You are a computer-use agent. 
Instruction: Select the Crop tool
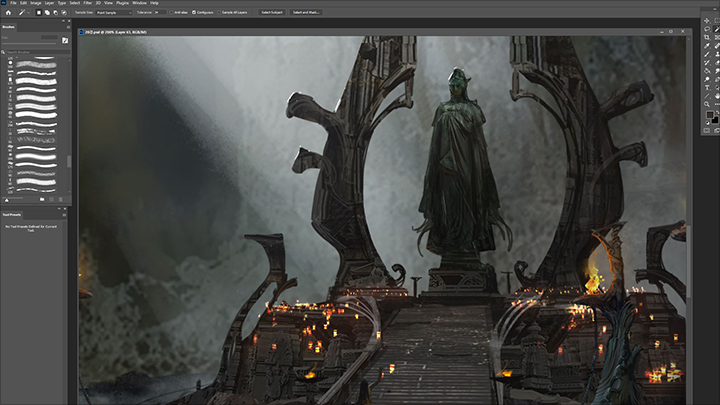point(707,37)
